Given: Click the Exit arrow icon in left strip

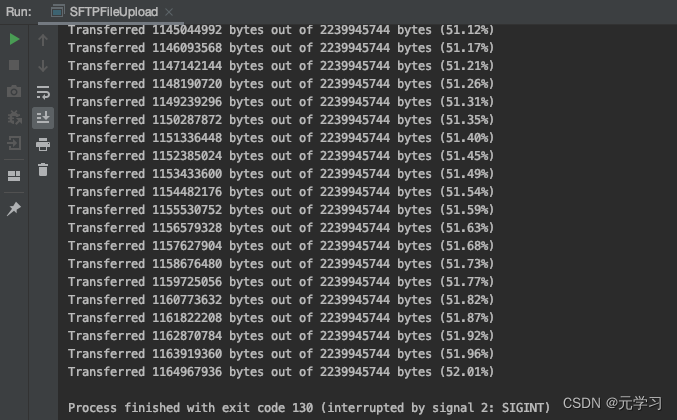Looking at the screenshot, I should click(14, 143).
